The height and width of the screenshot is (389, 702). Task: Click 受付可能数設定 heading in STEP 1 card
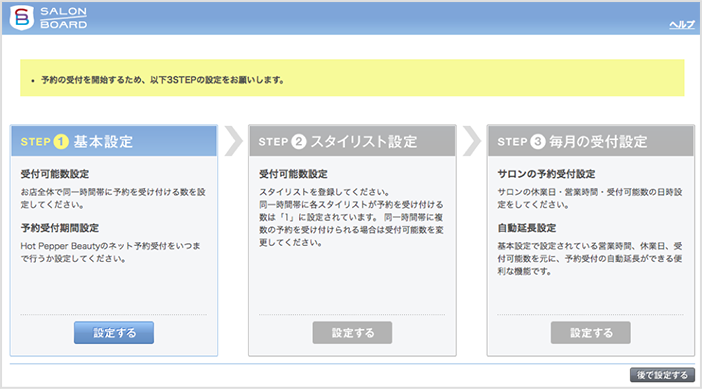(x=55, y=174)
